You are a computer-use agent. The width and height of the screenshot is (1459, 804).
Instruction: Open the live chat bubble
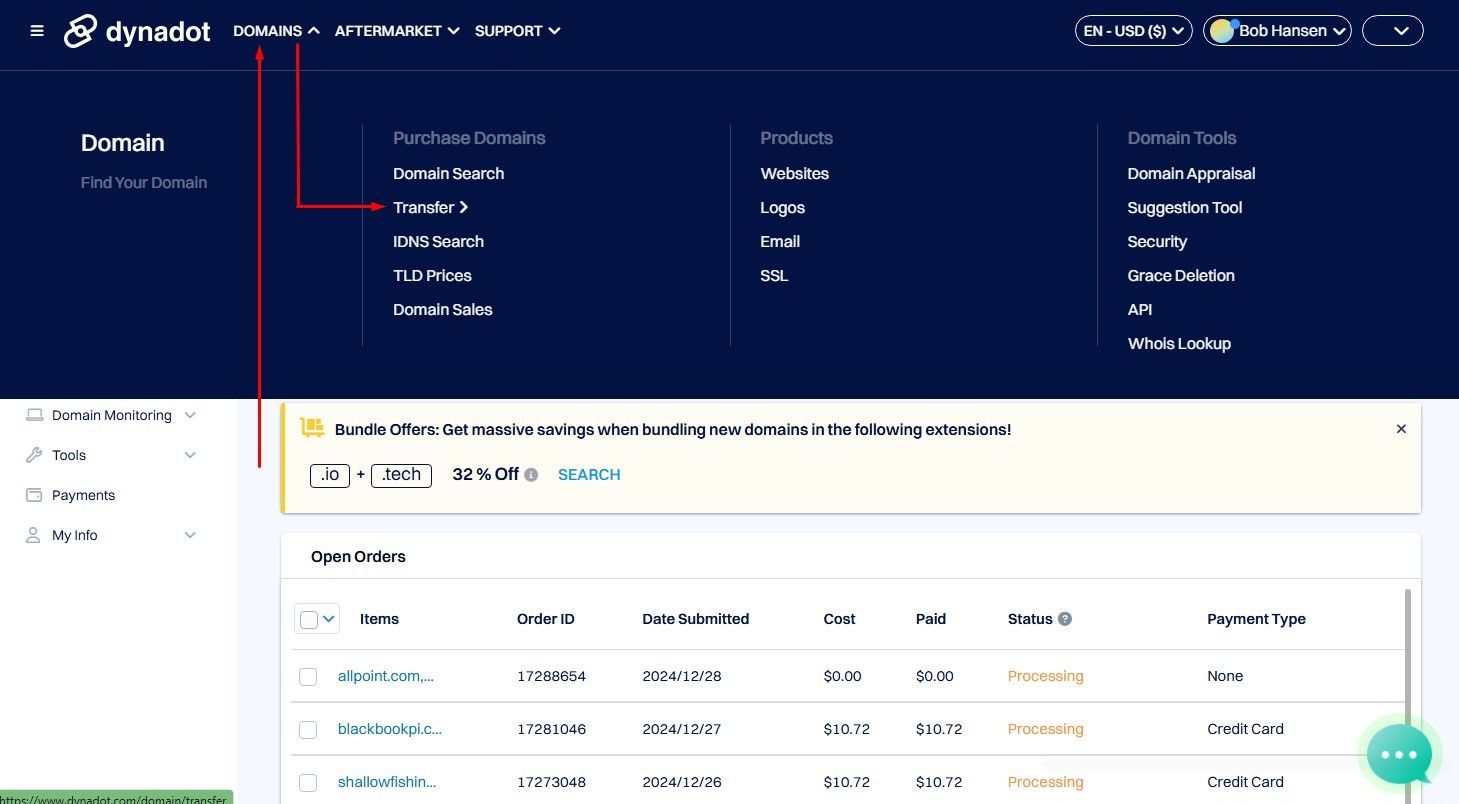pyautogui.click(x=1399, y=754)
